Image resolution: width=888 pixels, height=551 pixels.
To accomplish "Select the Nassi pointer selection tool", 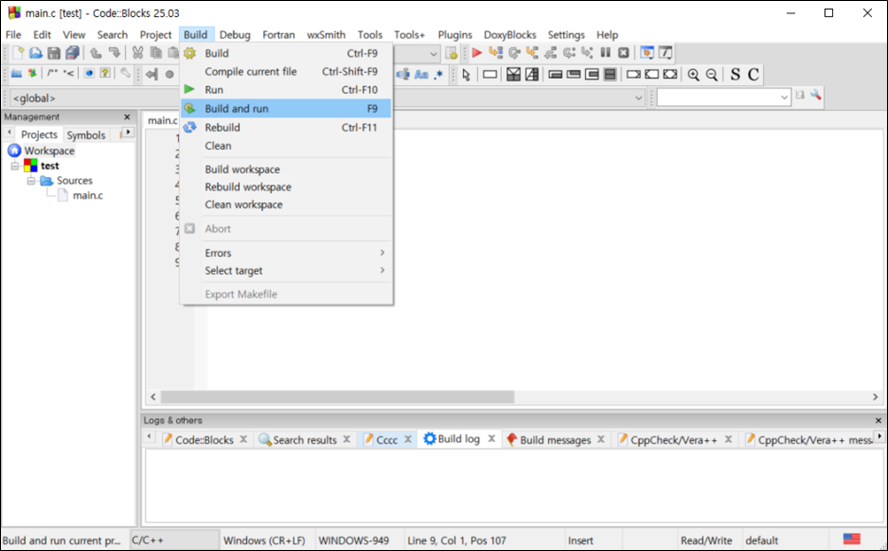I will click(466, 74).
